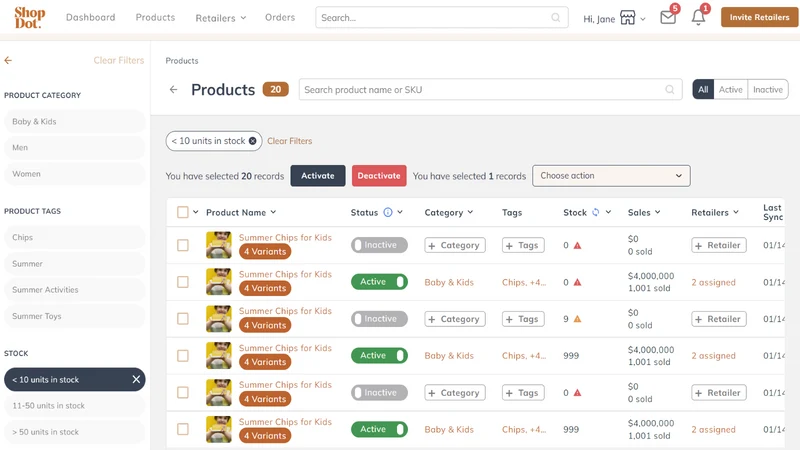Check the second product row checkbox
This screenshot has height=450, width=800.
coord(183,282)
